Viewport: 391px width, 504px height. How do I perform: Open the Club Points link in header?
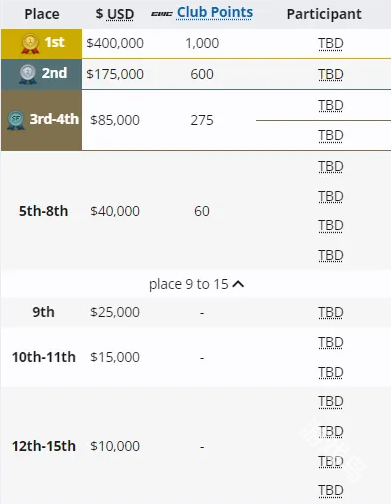click(x=215, y=13)
